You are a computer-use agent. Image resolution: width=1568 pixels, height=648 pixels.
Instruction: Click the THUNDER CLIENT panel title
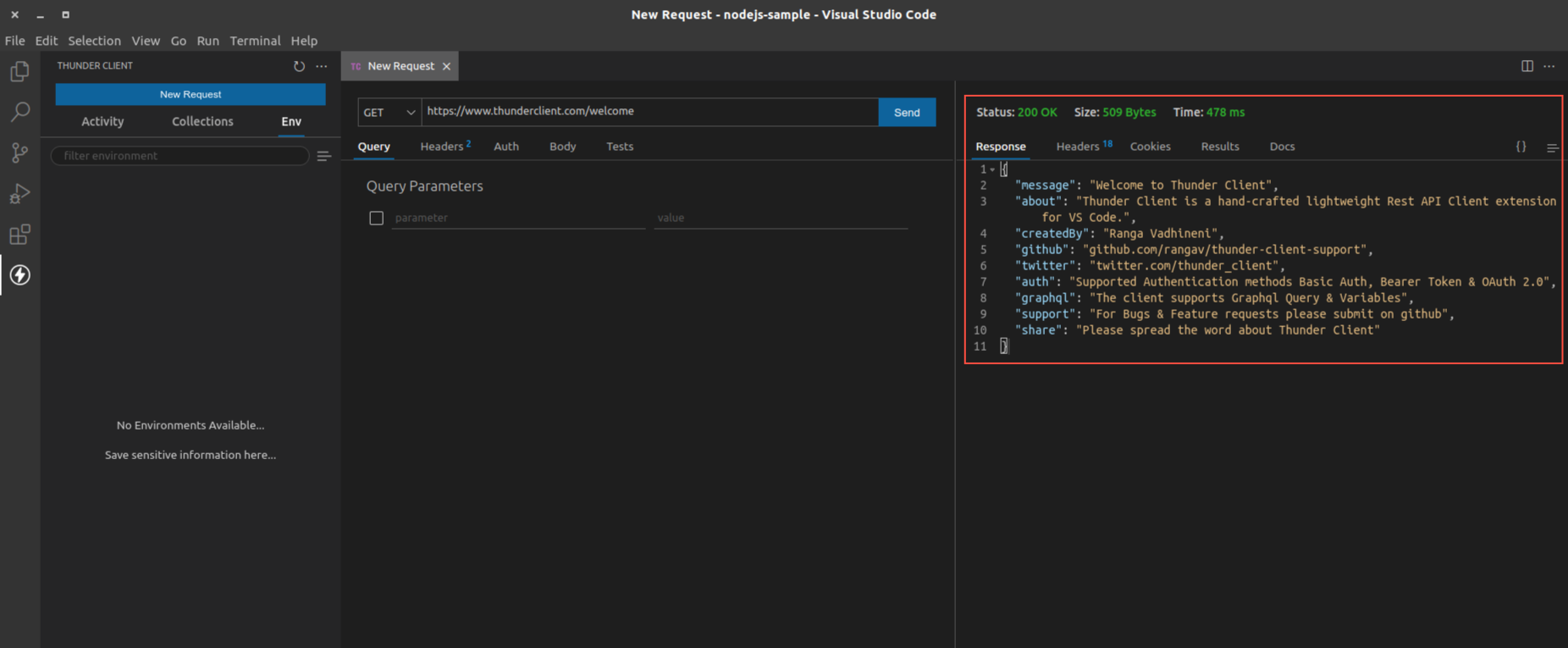click(x=95, y=66)
